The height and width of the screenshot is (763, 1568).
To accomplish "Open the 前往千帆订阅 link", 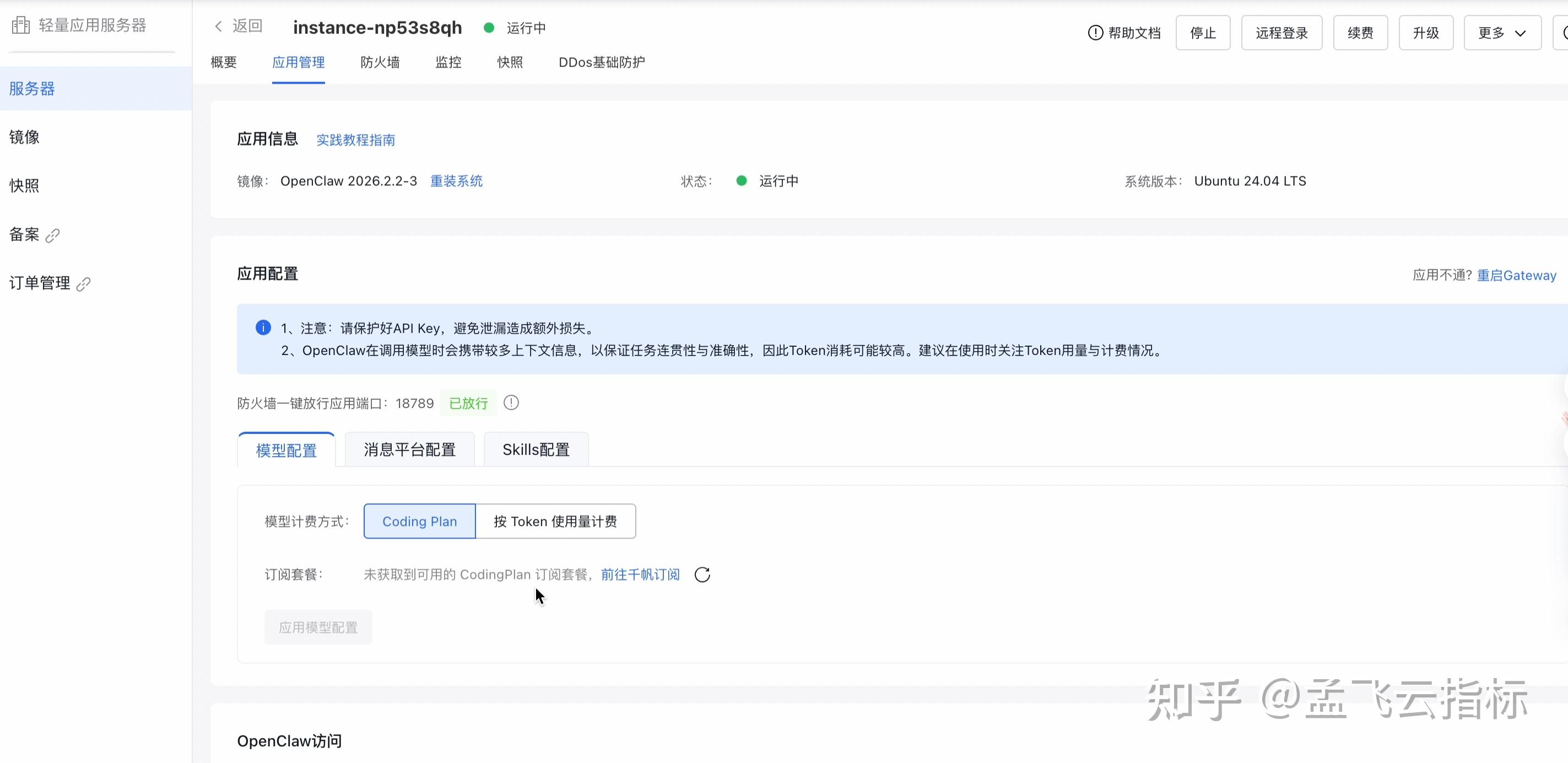I will pyautogui.click(x=640, y=574).
